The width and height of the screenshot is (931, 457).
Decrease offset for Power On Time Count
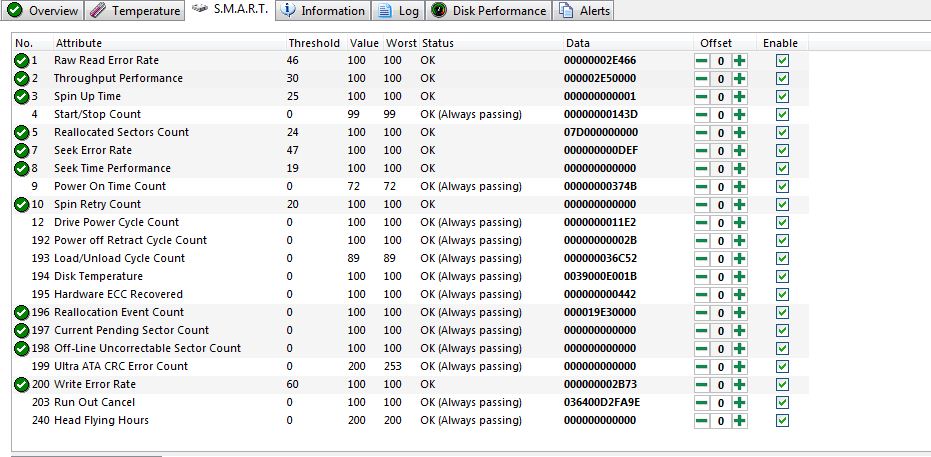pyautogui.click(x=702, y=187)
